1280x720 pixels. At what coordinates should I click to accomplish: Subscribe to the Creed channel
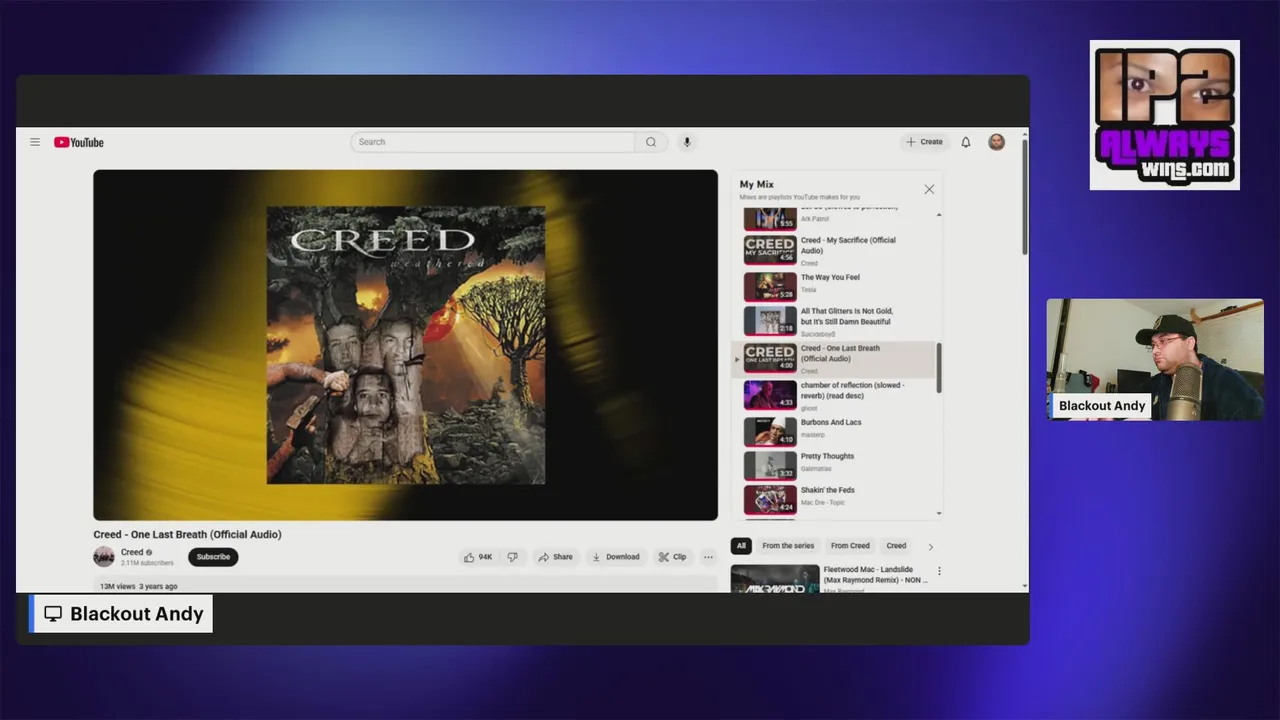pos(213,557)
